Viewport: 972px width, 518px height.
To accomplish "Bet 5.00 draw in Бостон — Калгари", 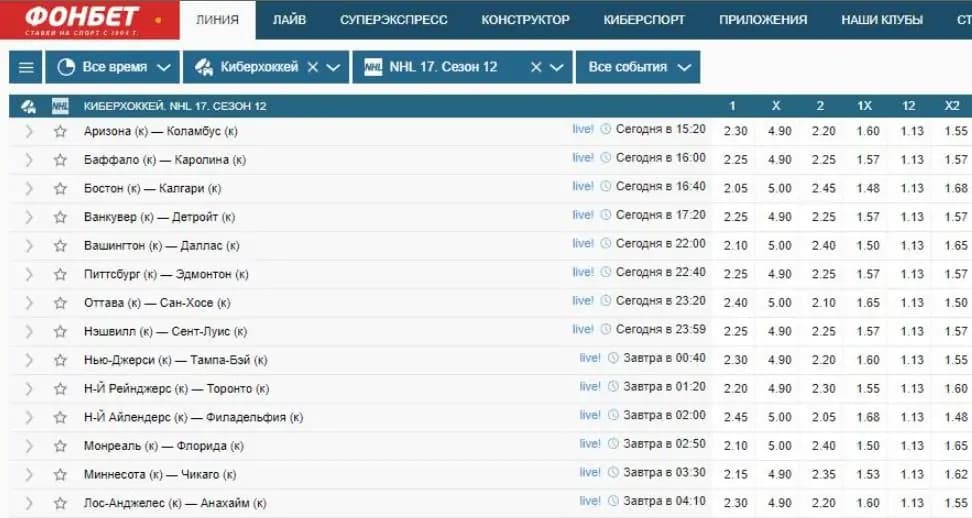I will tap(780, 188).
